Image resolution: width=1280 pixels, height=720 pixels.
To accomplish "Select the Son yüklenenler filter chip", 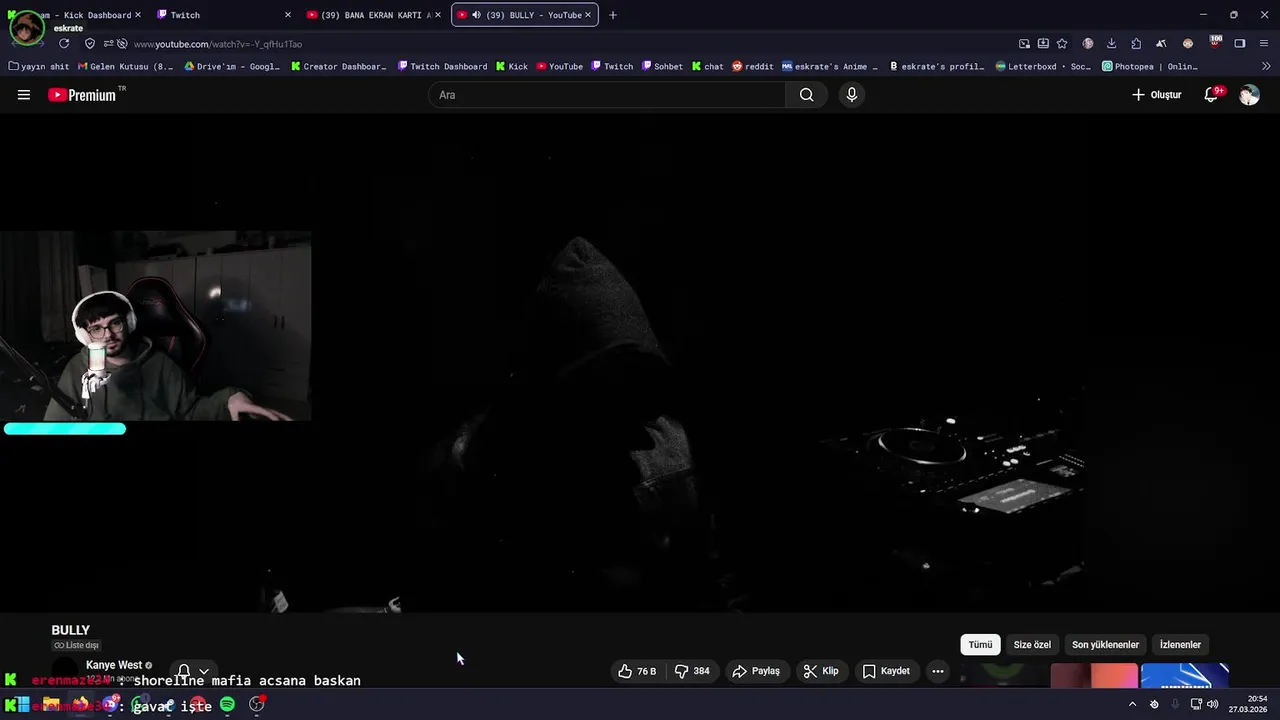I will (x=1105, y=645).
